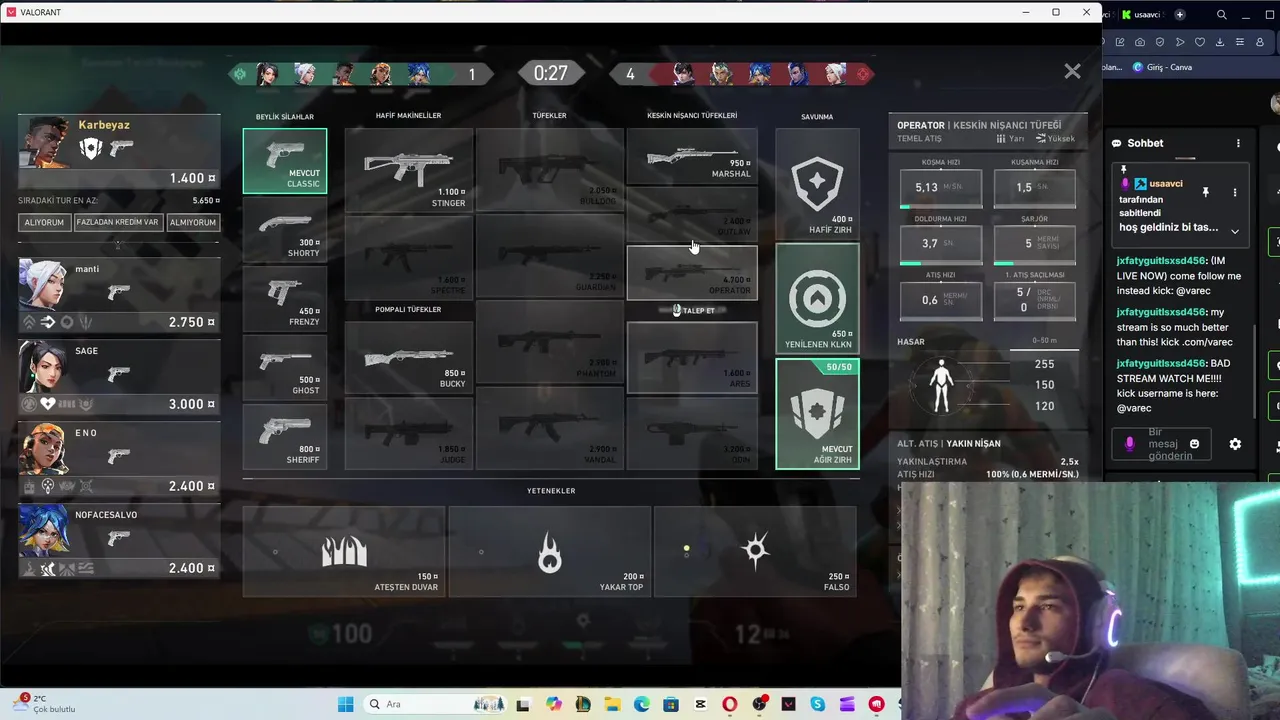Select teammate NOFACESALVO's card
This screenshot has width=1280, height=720.
click(119, 541)
